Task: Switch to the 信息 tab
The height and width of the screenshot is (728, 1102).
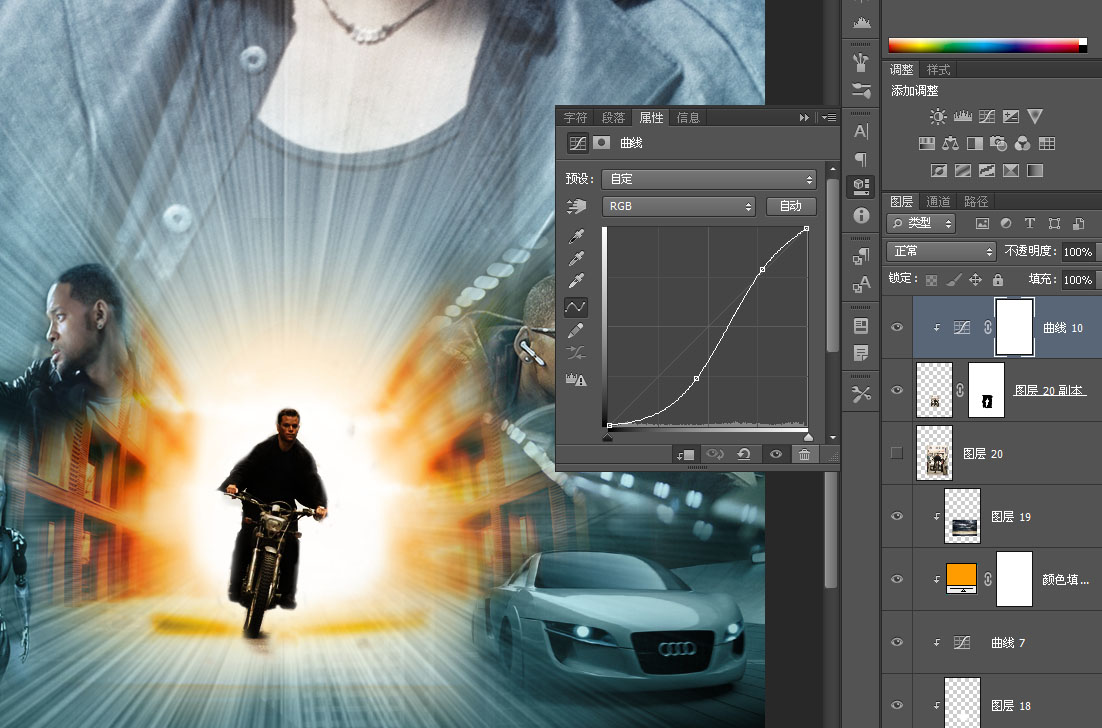Action: point(688,117)
